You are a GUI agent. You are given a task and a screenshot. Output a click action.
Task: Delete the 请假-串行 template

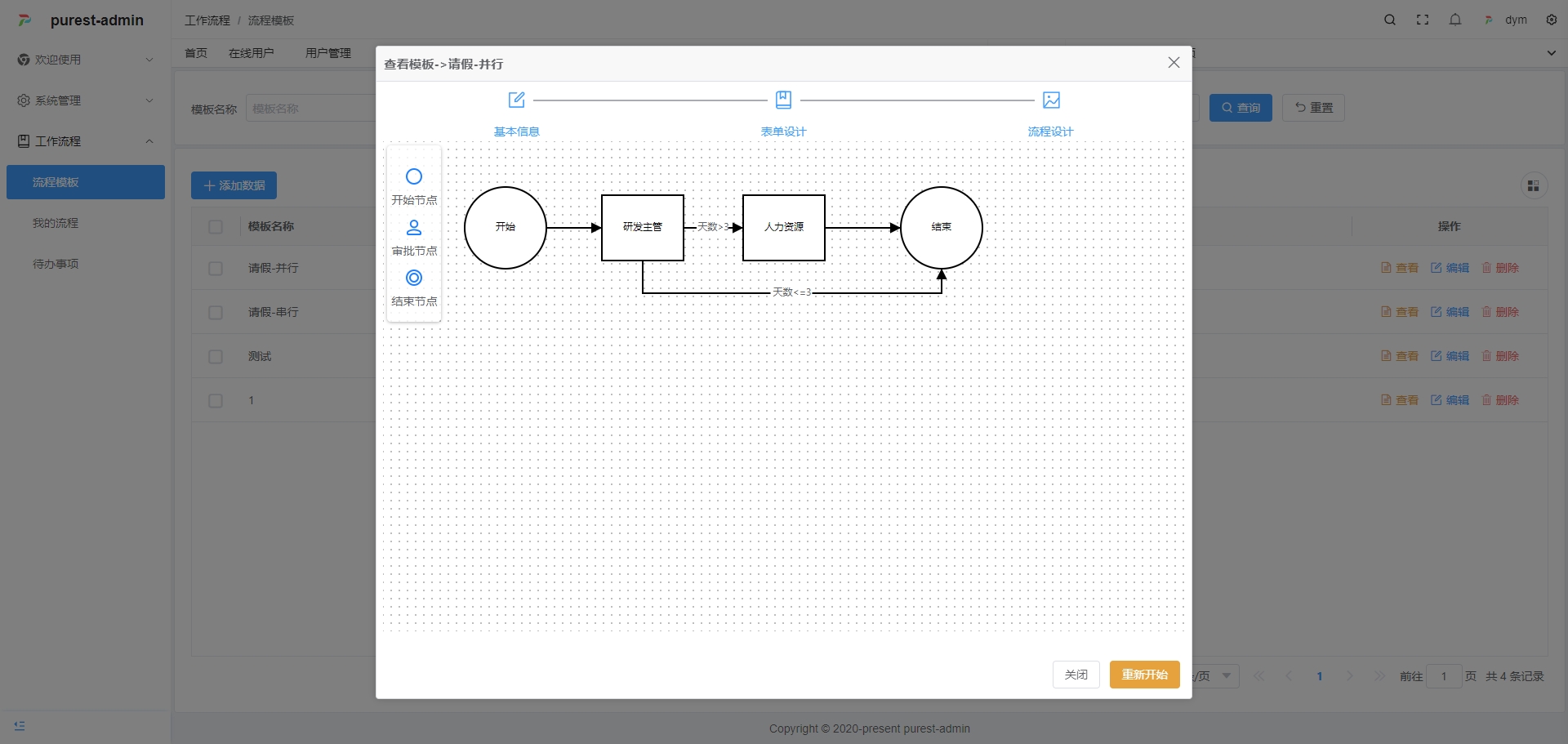1500,312
